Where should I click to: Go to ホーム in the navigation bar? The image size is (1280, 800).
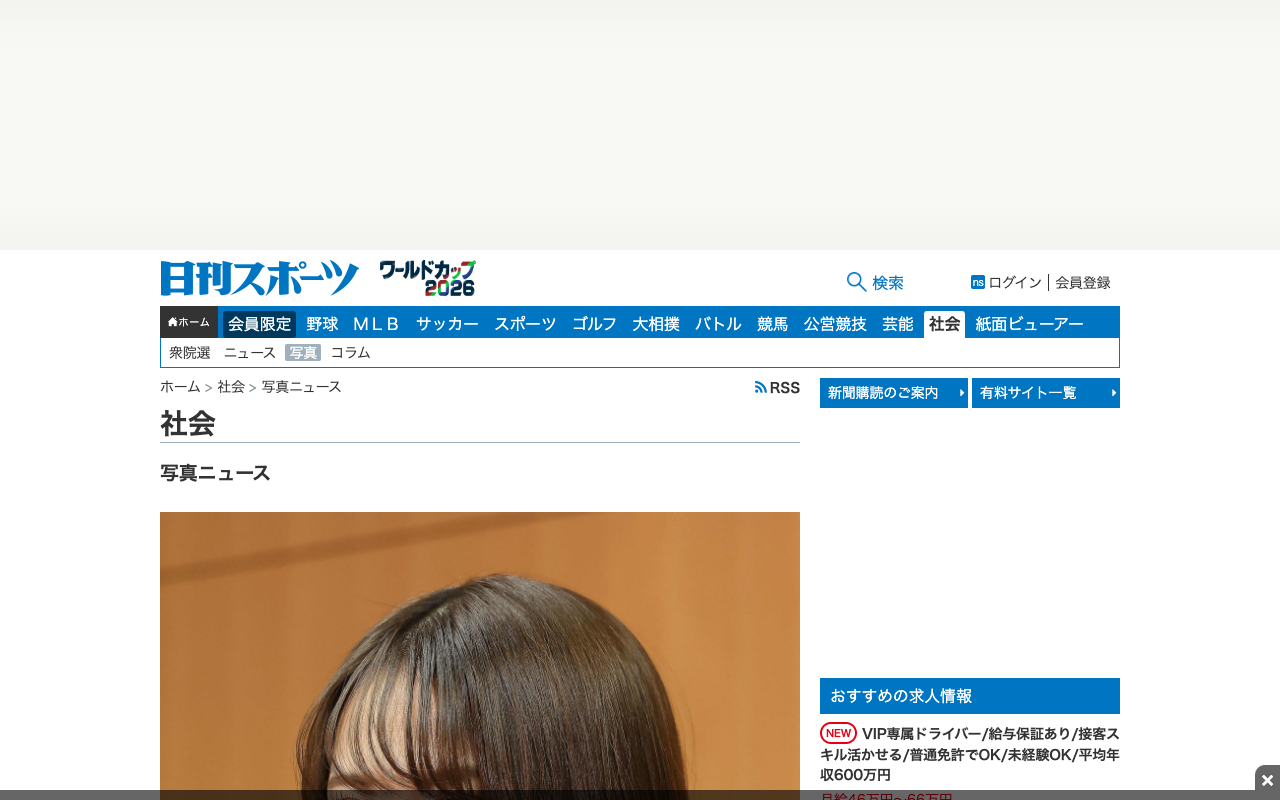coord(189,322)
